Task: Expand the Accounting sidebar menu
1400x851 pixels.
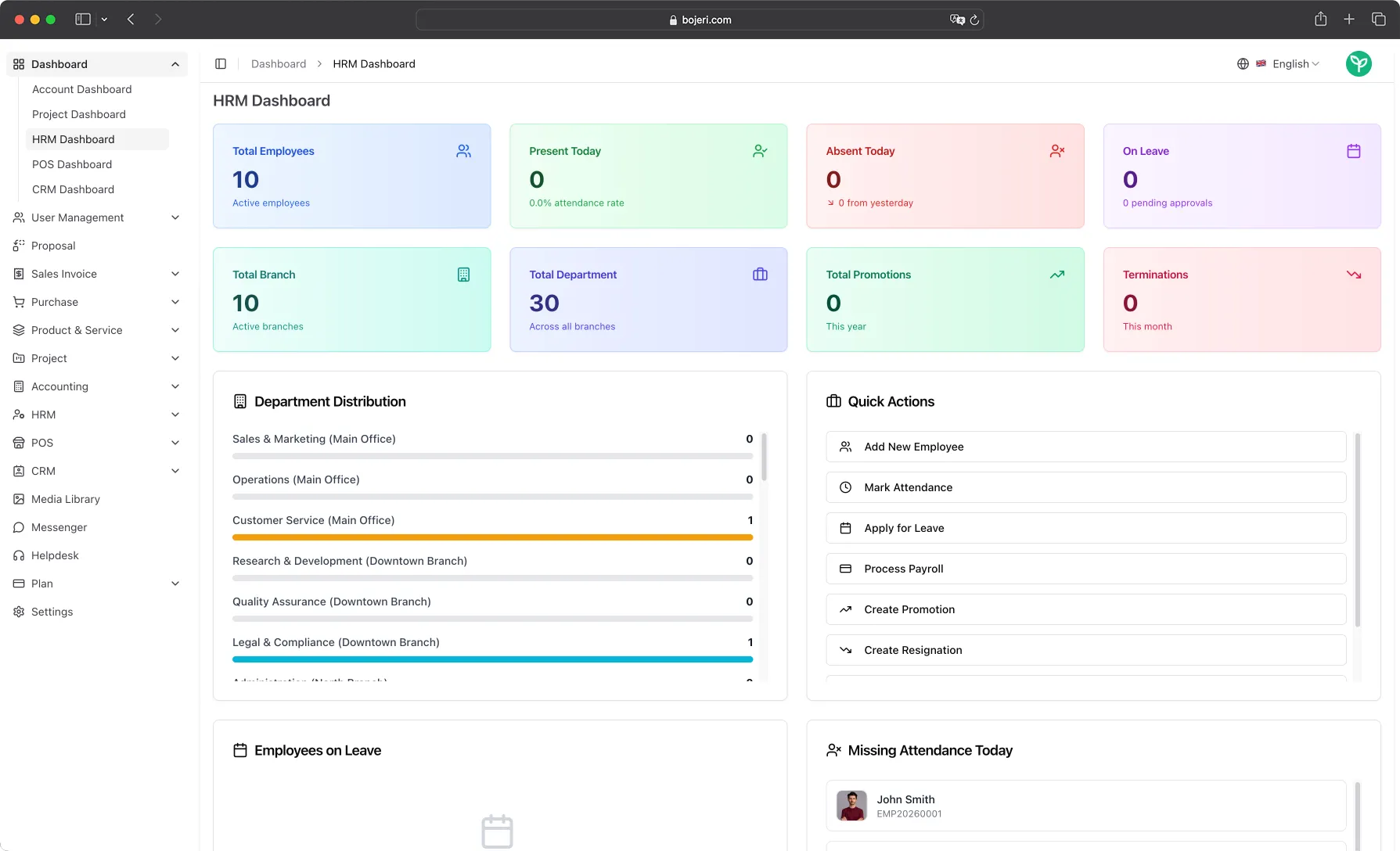Action: click(175, 386)
